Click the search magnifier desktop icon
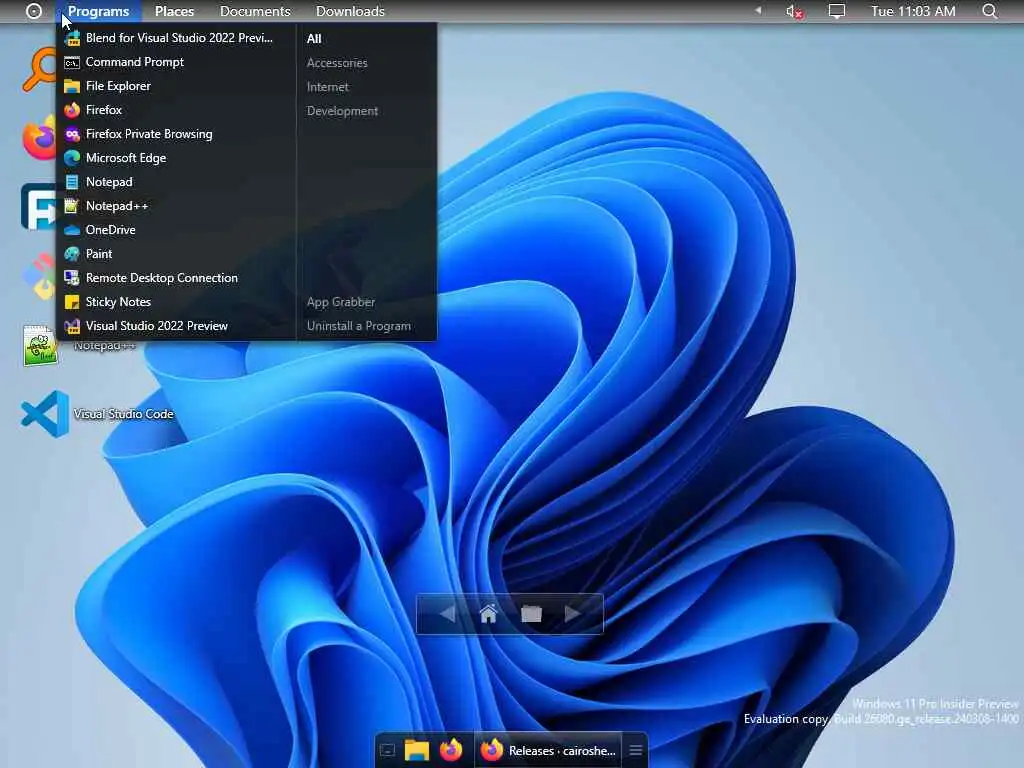 point(39,69)
